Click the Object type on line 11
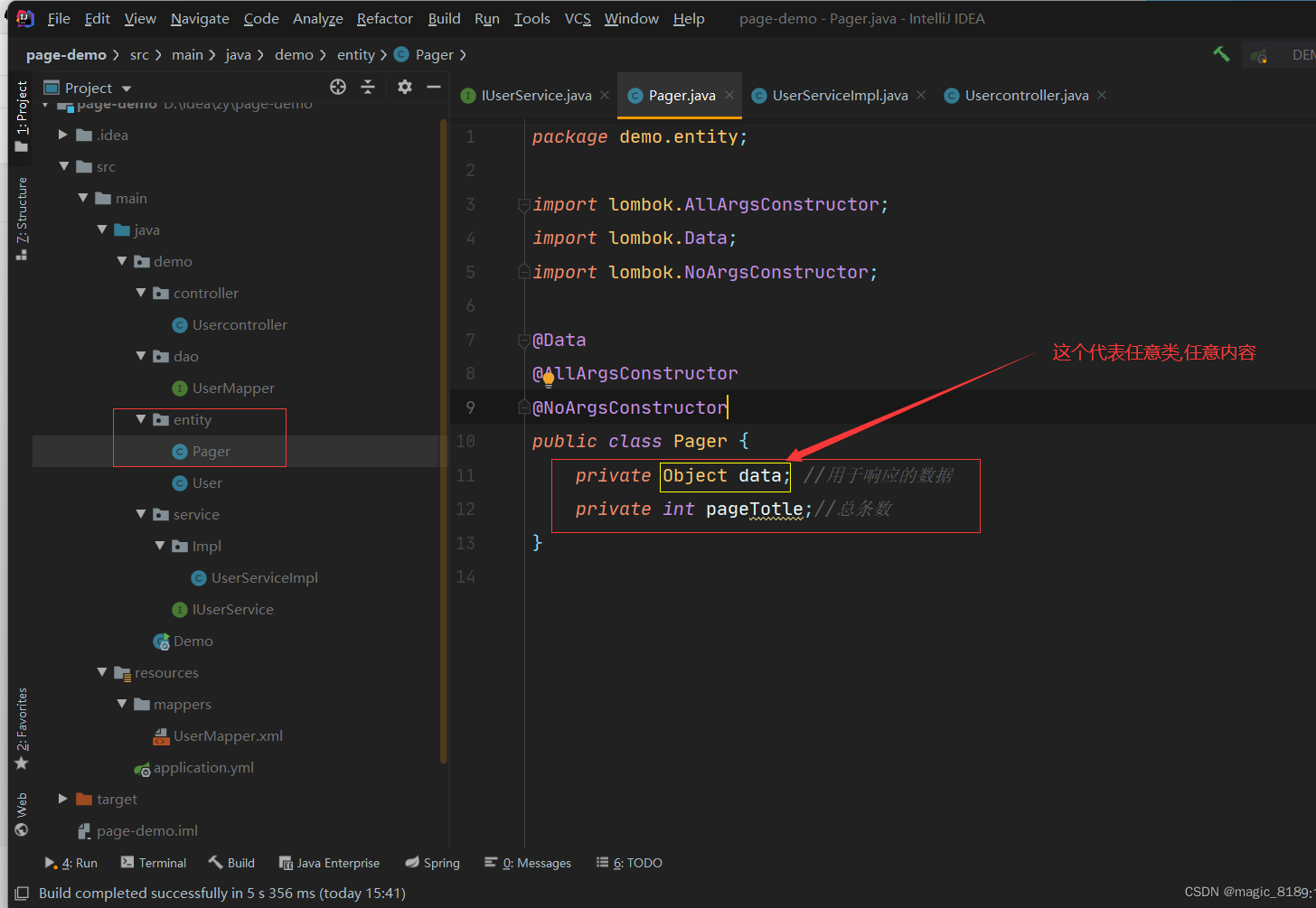 click(x=694, y=476)
